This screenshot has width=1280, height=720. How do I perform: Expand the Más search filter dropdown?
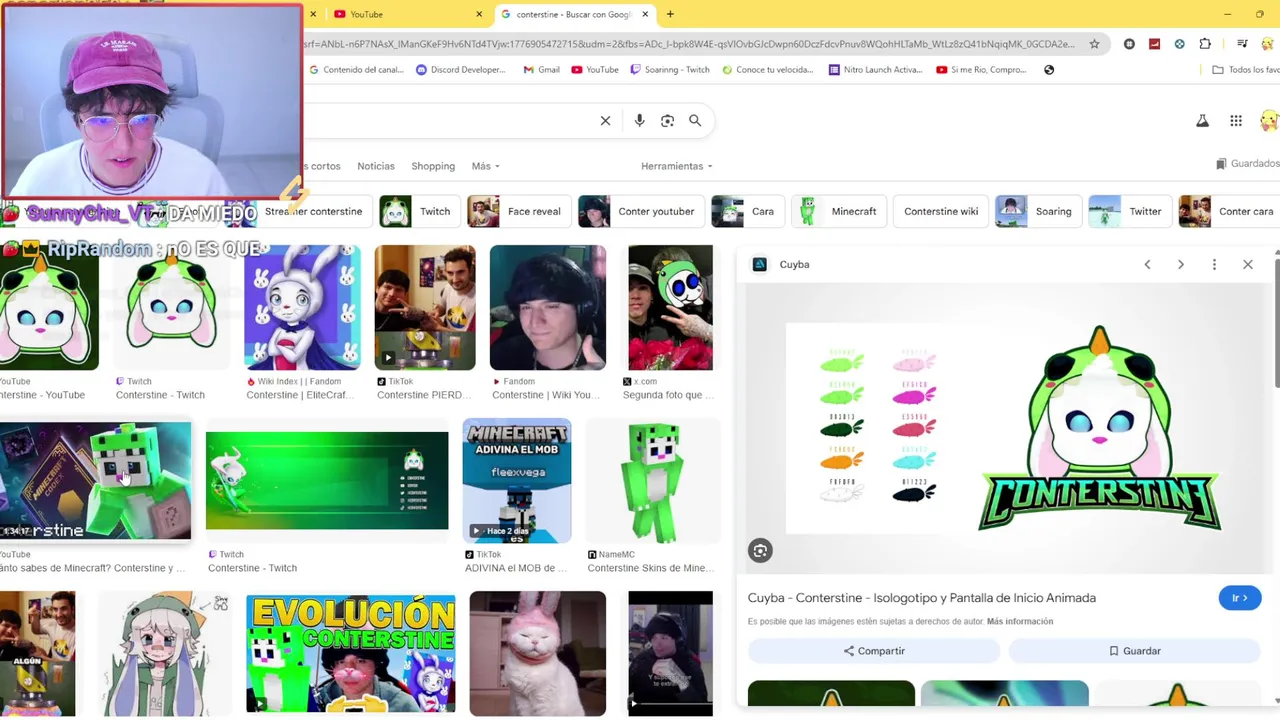tap(485, 166)
